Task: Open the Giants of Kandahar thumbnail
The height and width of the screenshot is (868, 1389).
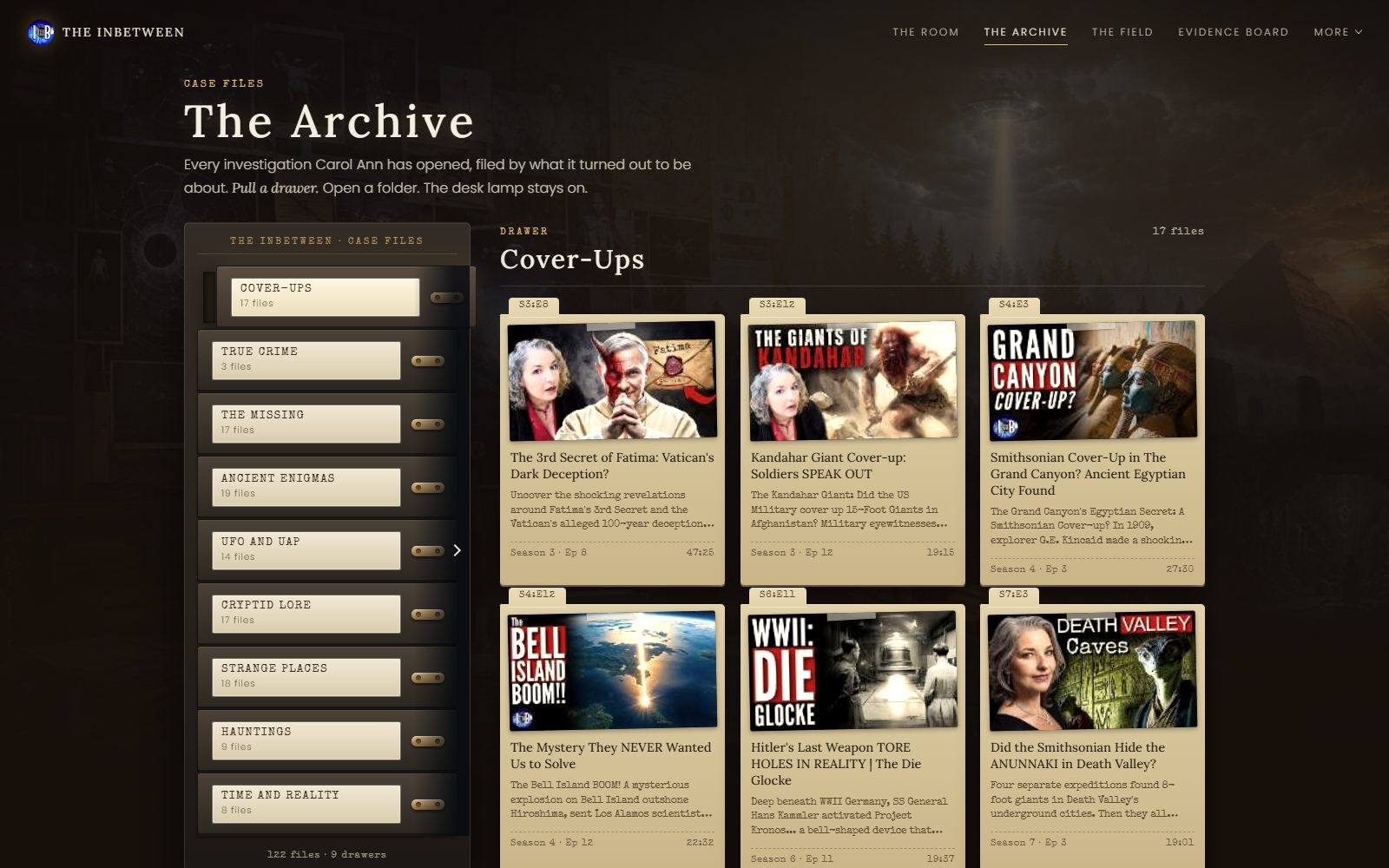Action: point(852,380)
